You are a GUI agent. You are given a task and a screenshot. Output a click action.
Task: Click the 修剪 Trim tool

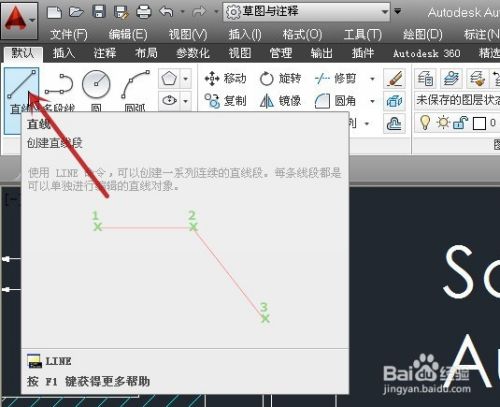tap(336, 79)
